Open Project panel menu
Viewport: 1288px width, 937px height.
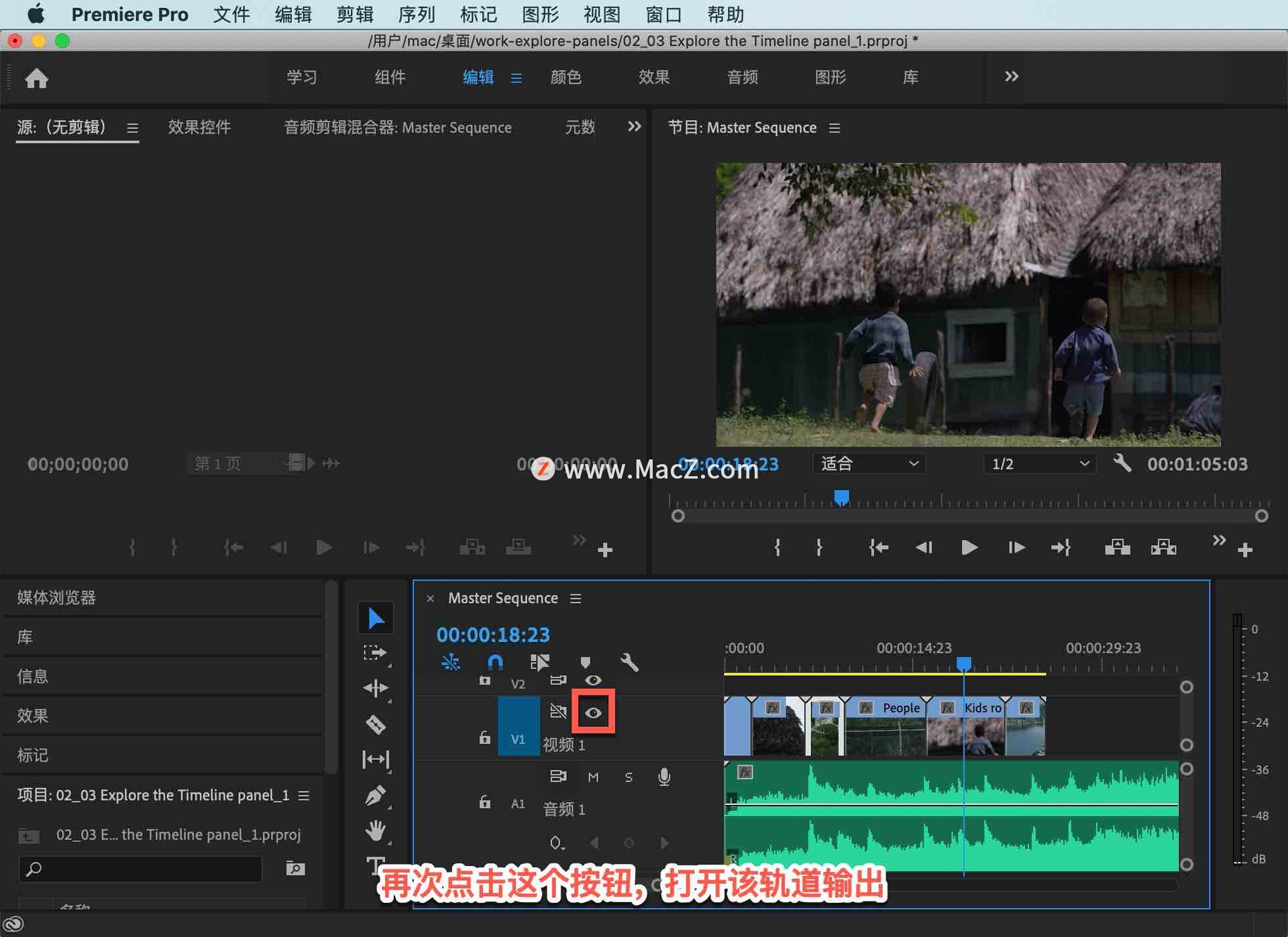[x=304, y=795]
